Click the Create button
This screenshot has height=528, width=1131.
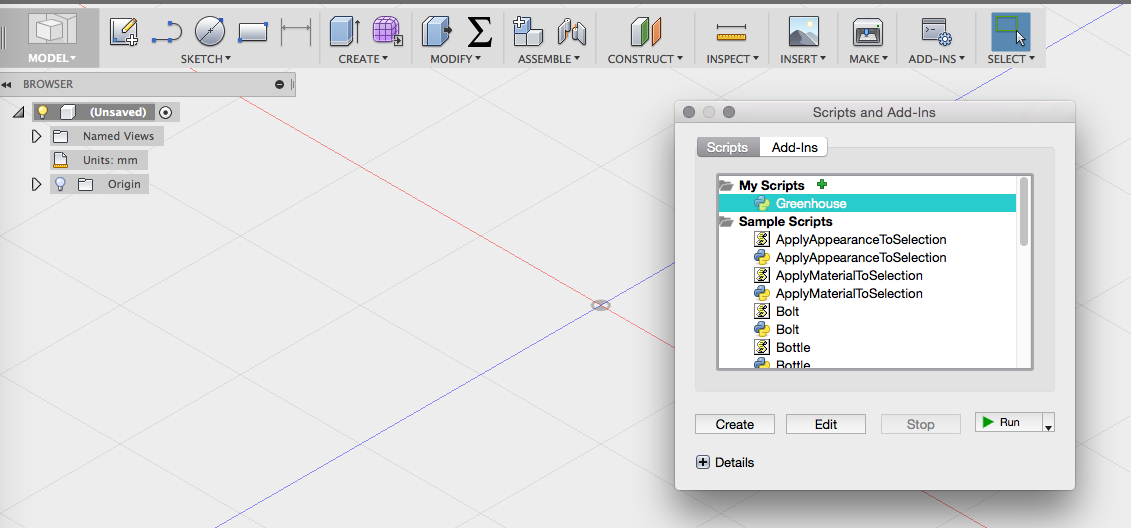[734, 424]
